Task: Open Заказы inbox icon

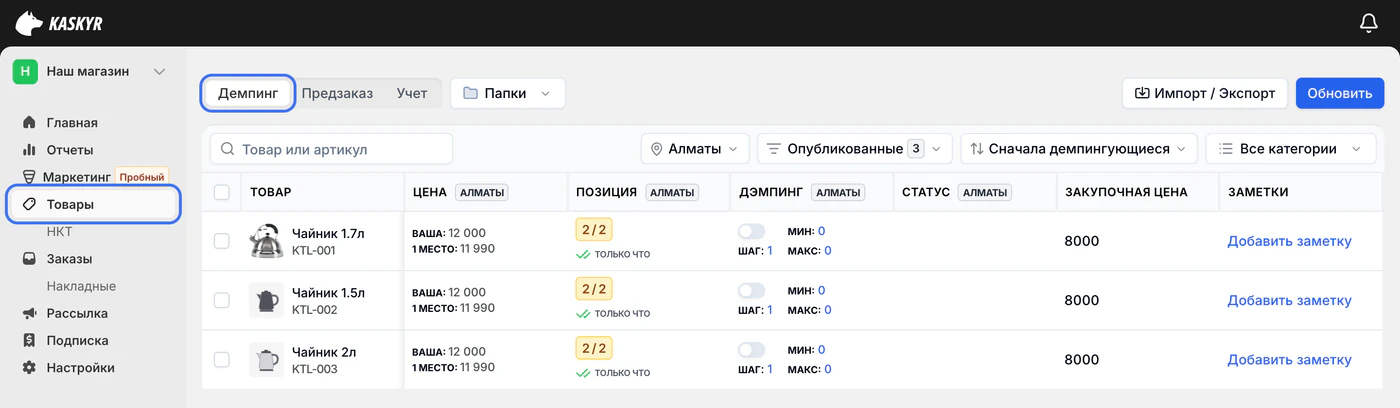Action: [29, 259]
